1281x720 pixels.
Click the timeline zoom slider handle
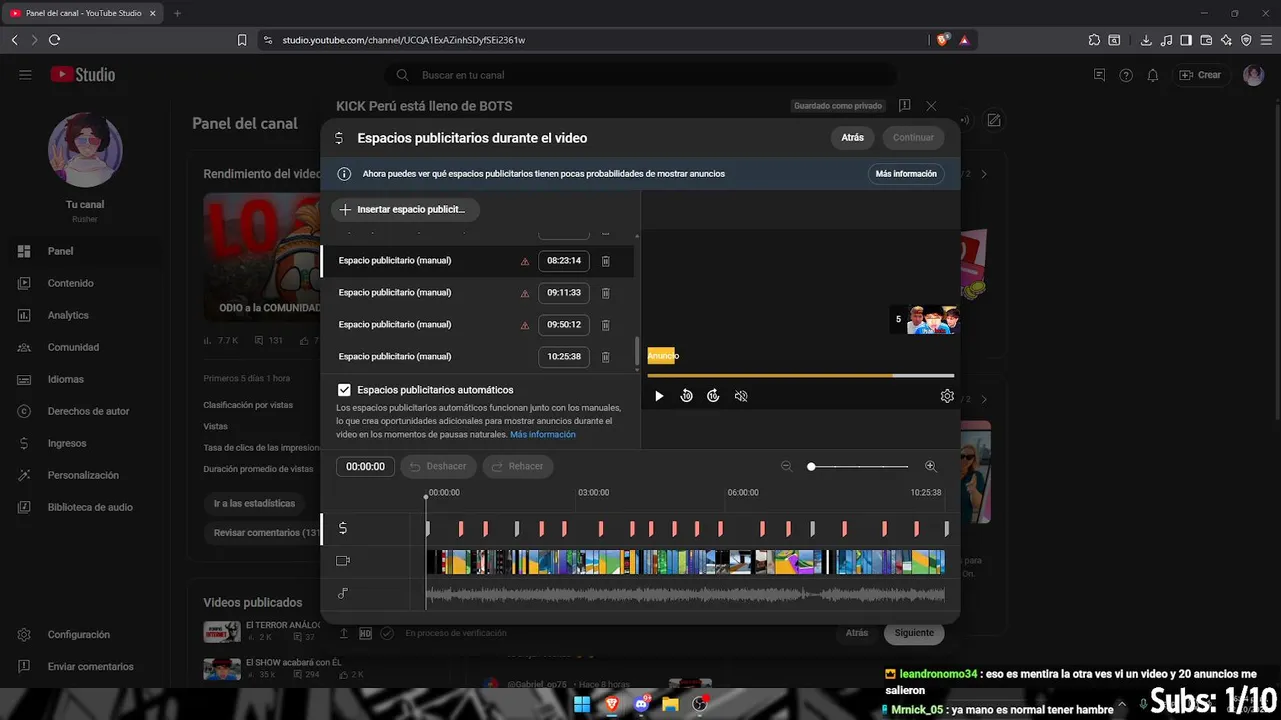811,466
